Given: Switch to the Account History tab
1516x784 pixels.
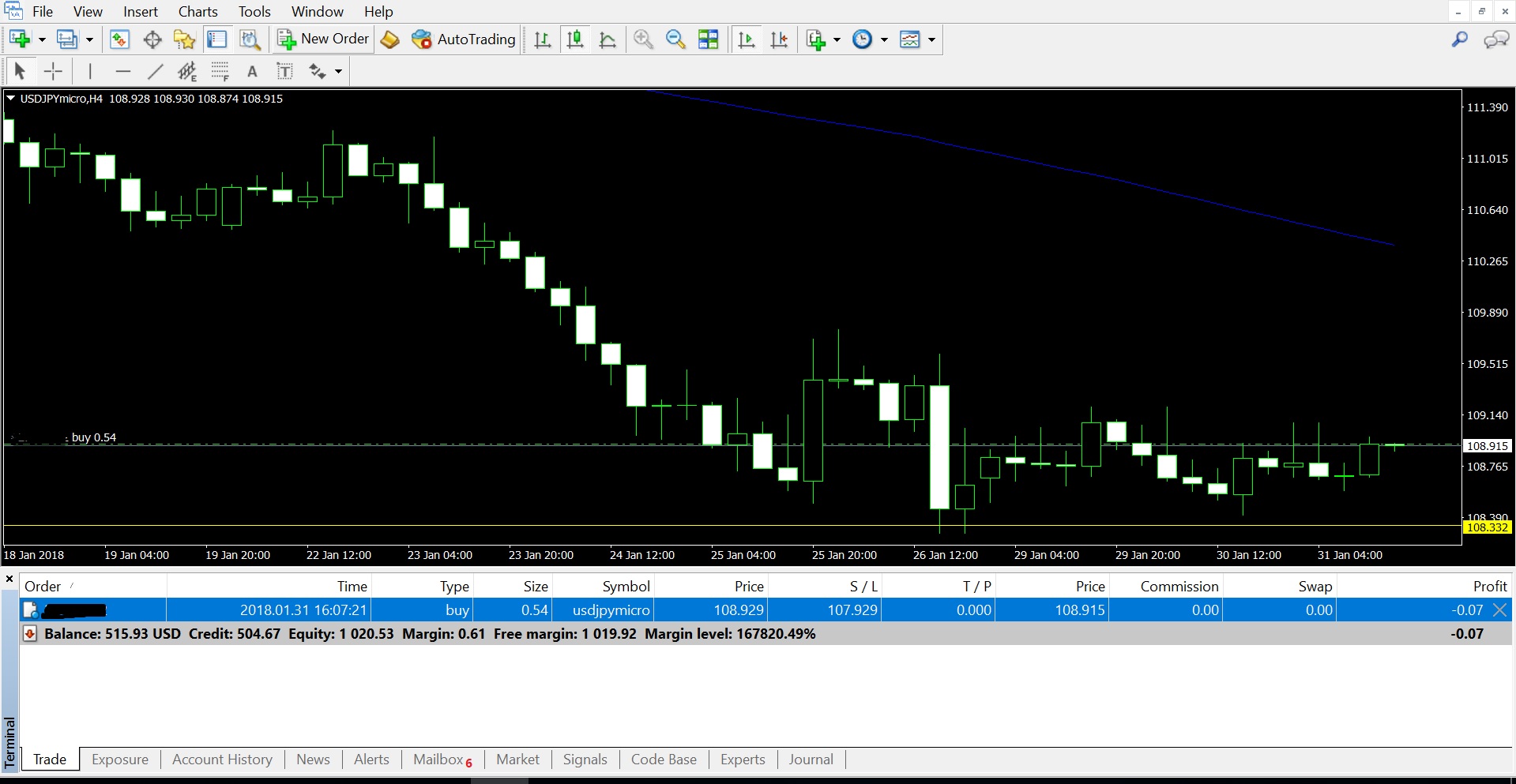Looking at the screenshot, I should pyautogui.click(x=222, y=760).
